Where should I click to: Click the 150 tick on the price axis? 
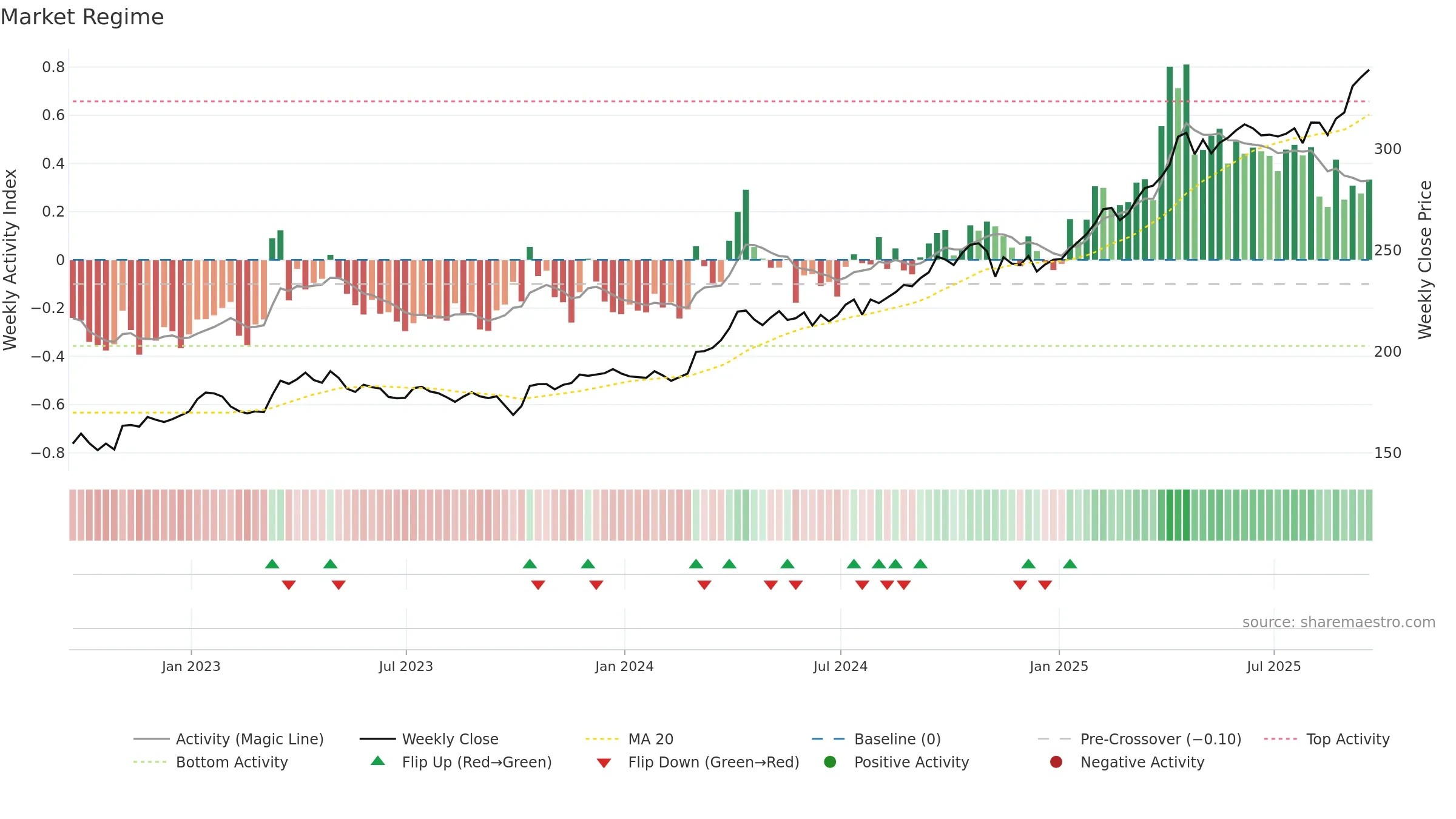[1387, 453]
